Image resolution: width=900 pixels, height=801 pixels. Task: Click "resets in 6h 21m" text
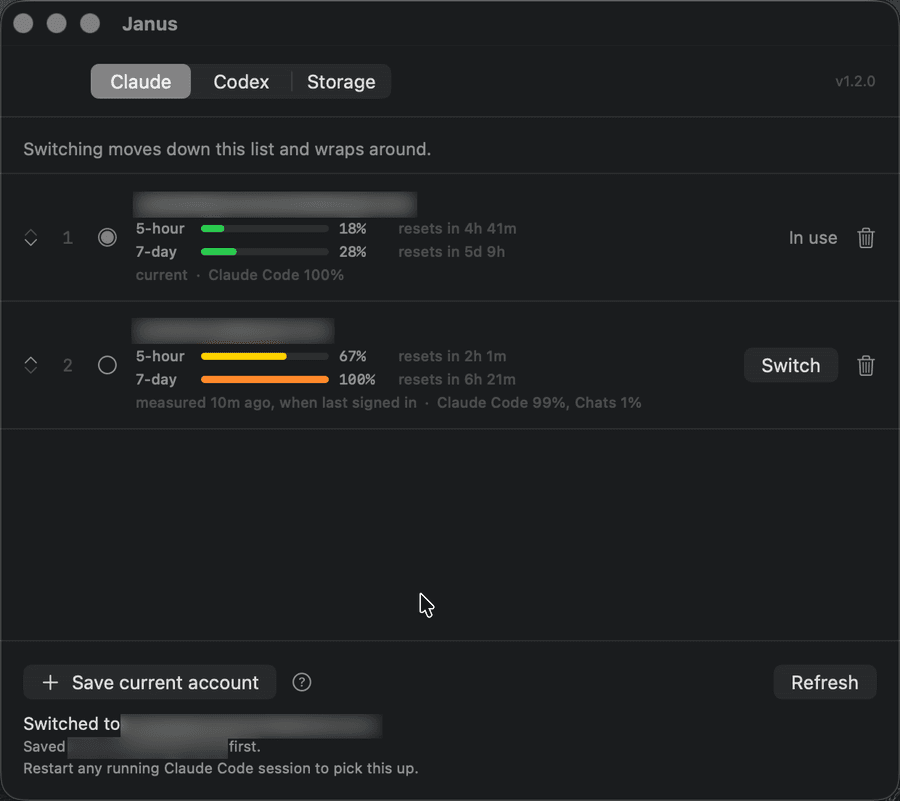457,379
